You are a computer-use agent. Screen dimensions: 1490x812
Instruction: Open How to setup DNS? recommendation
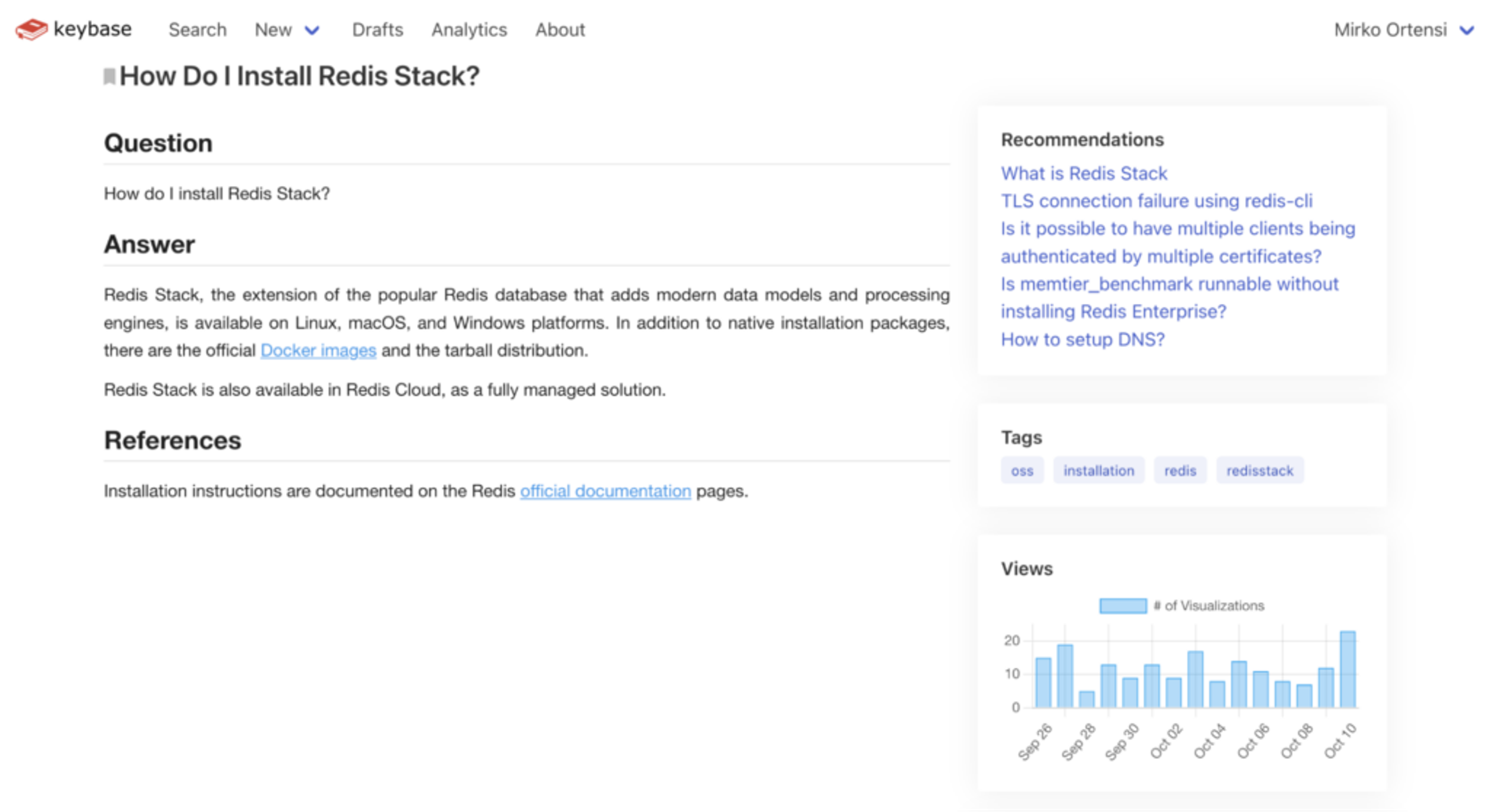tap(1082, 339)
